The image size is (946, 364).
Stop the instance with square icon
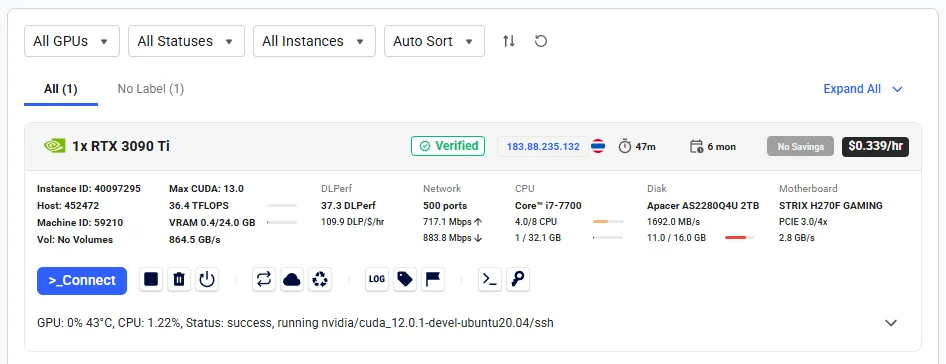151,279
